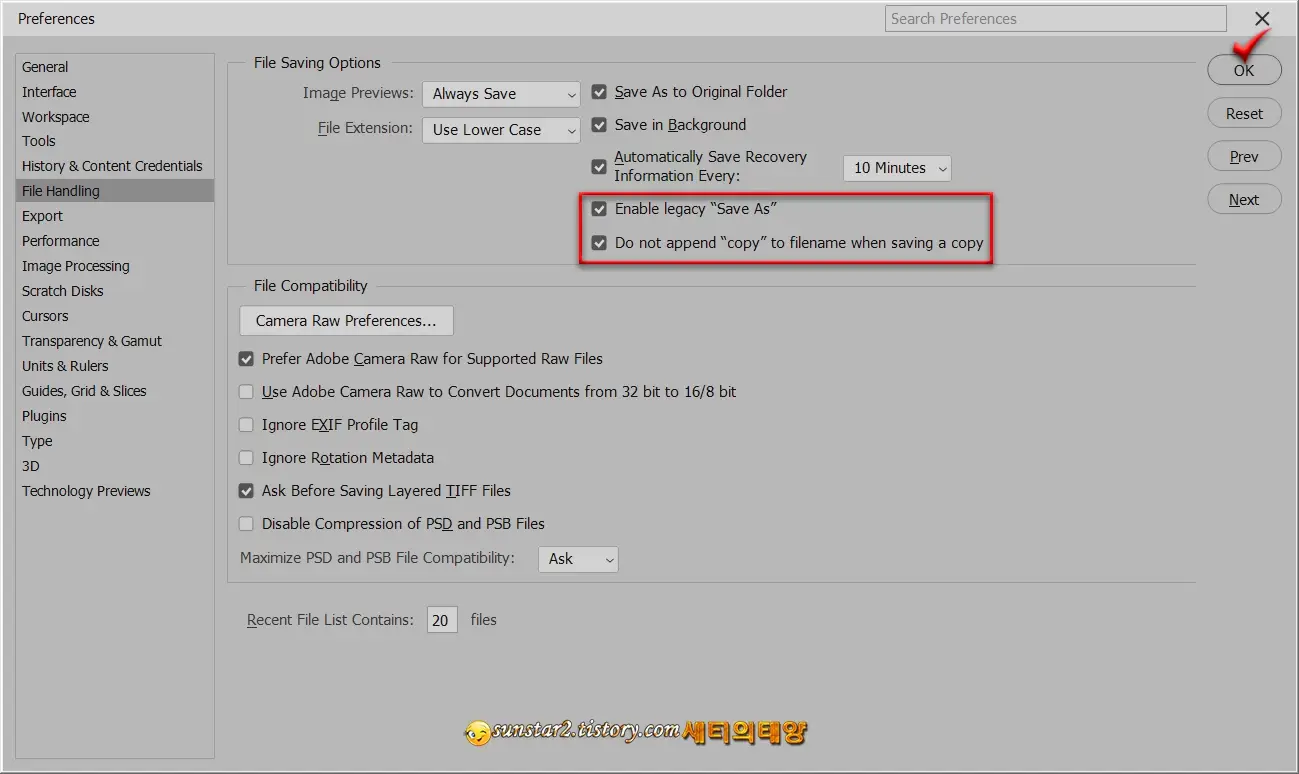Enable Ignore EXIF Profile Tag

tap(246, 425)
